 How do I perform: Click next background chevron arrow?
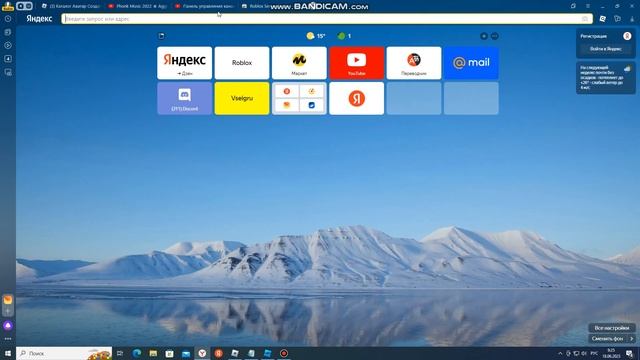pos(631,339)
